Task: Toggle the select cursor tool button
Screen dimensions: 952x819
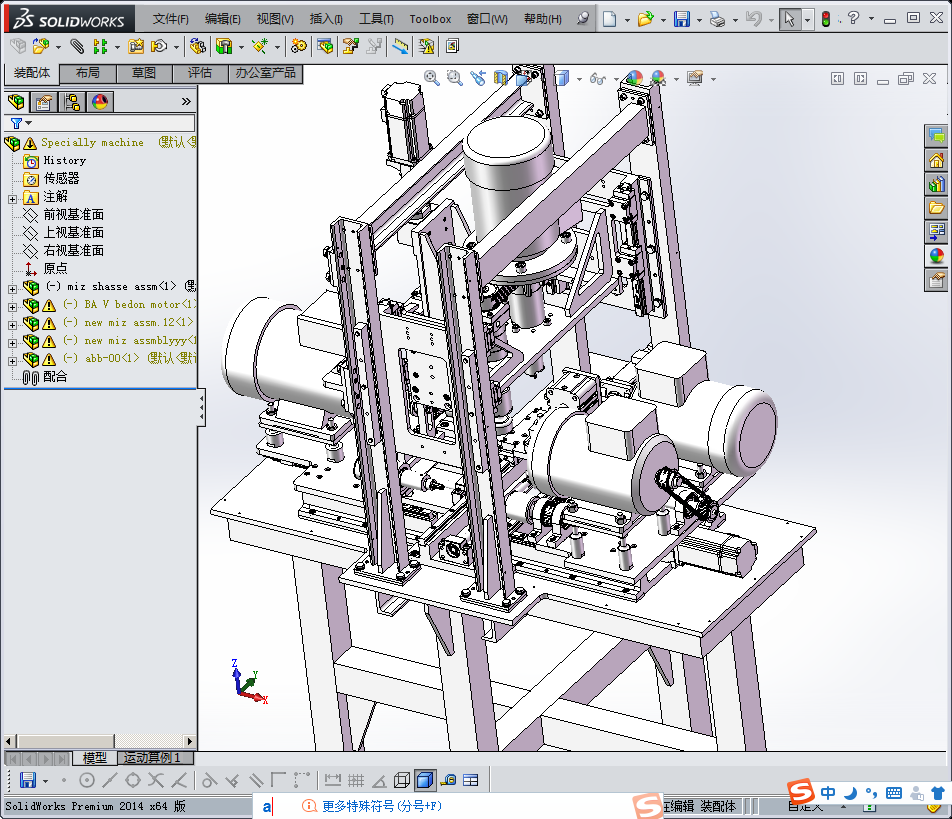Action: pos(789,19)
